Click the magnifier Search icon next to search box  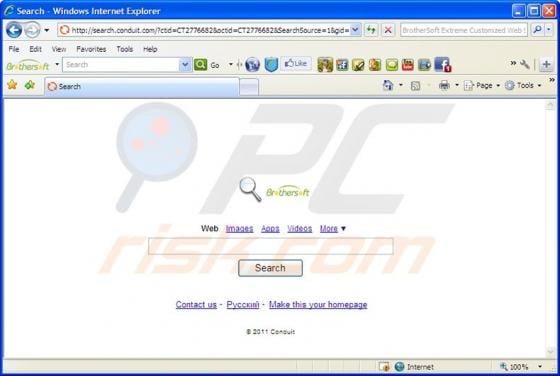point(537,30)
